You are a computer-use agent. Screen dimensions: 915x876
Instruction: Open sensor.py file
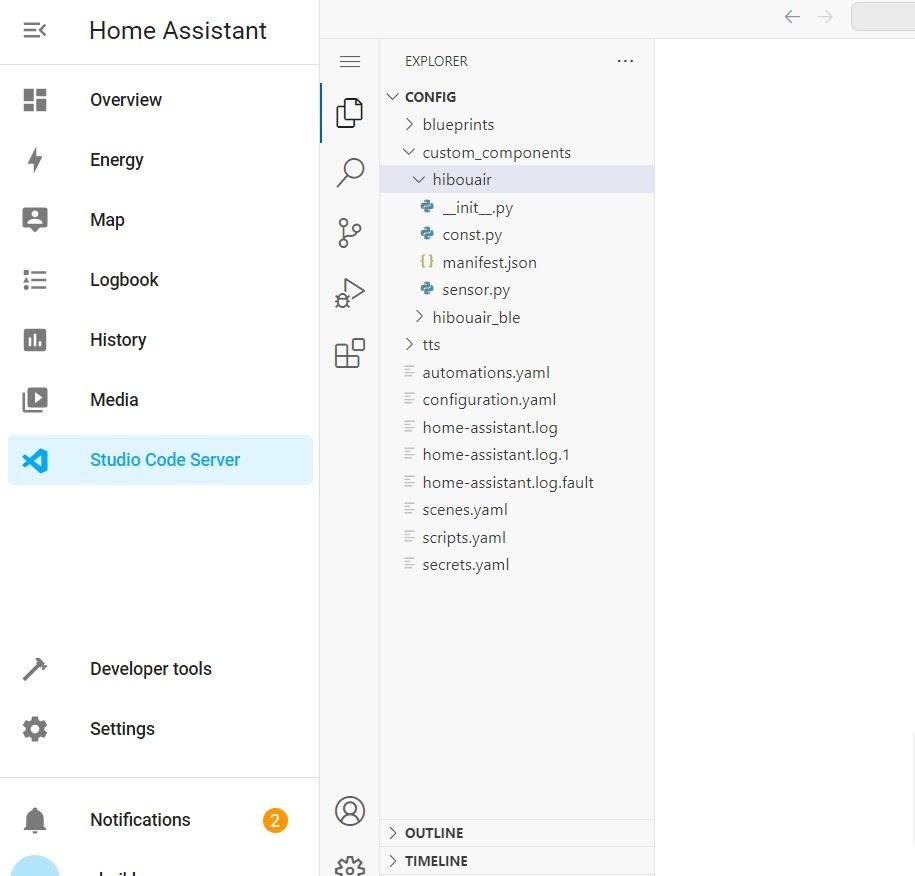[517, 289]
